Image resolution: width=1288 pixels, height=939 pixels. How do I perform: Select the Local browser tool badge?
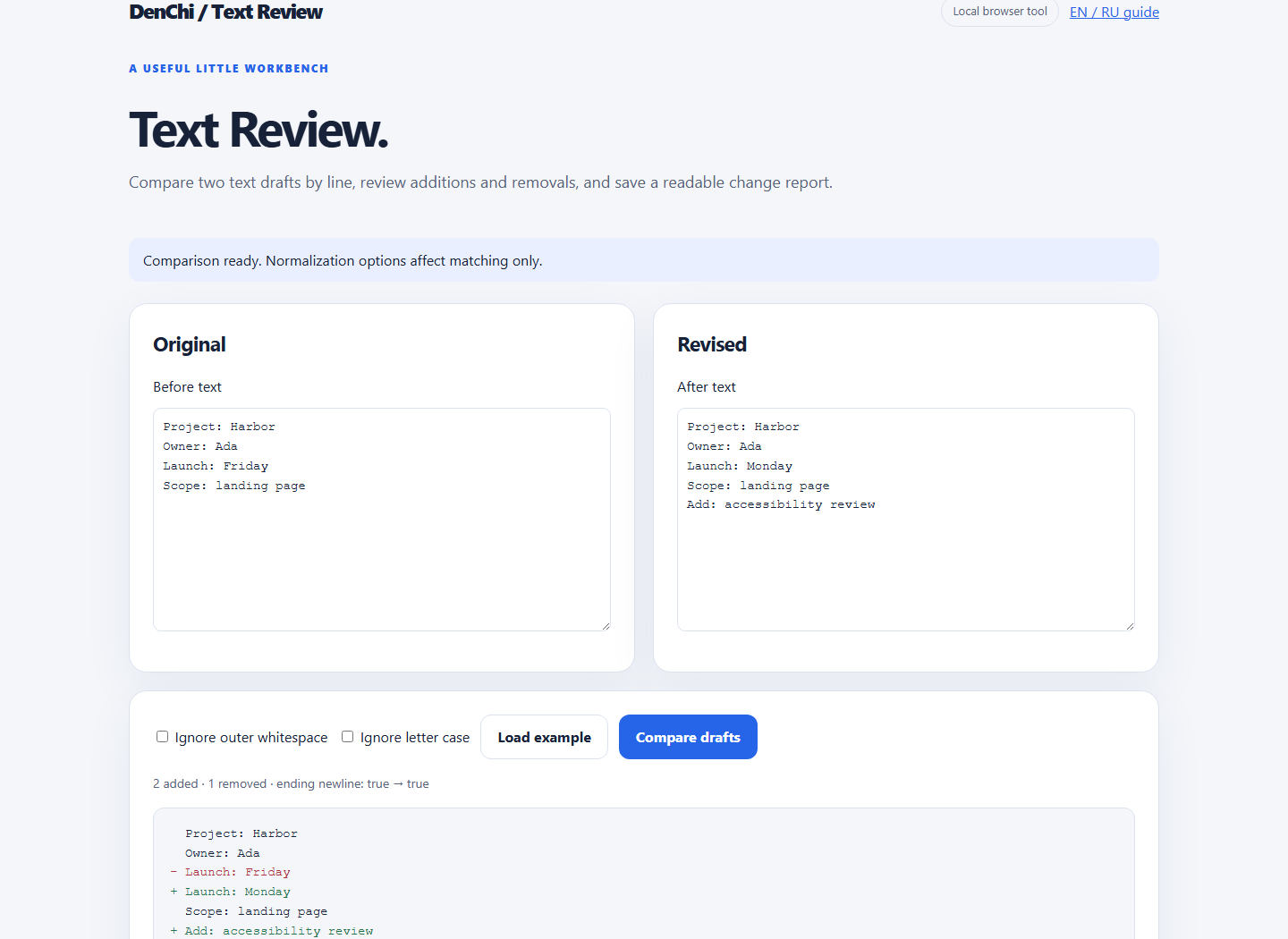(999, 12)
